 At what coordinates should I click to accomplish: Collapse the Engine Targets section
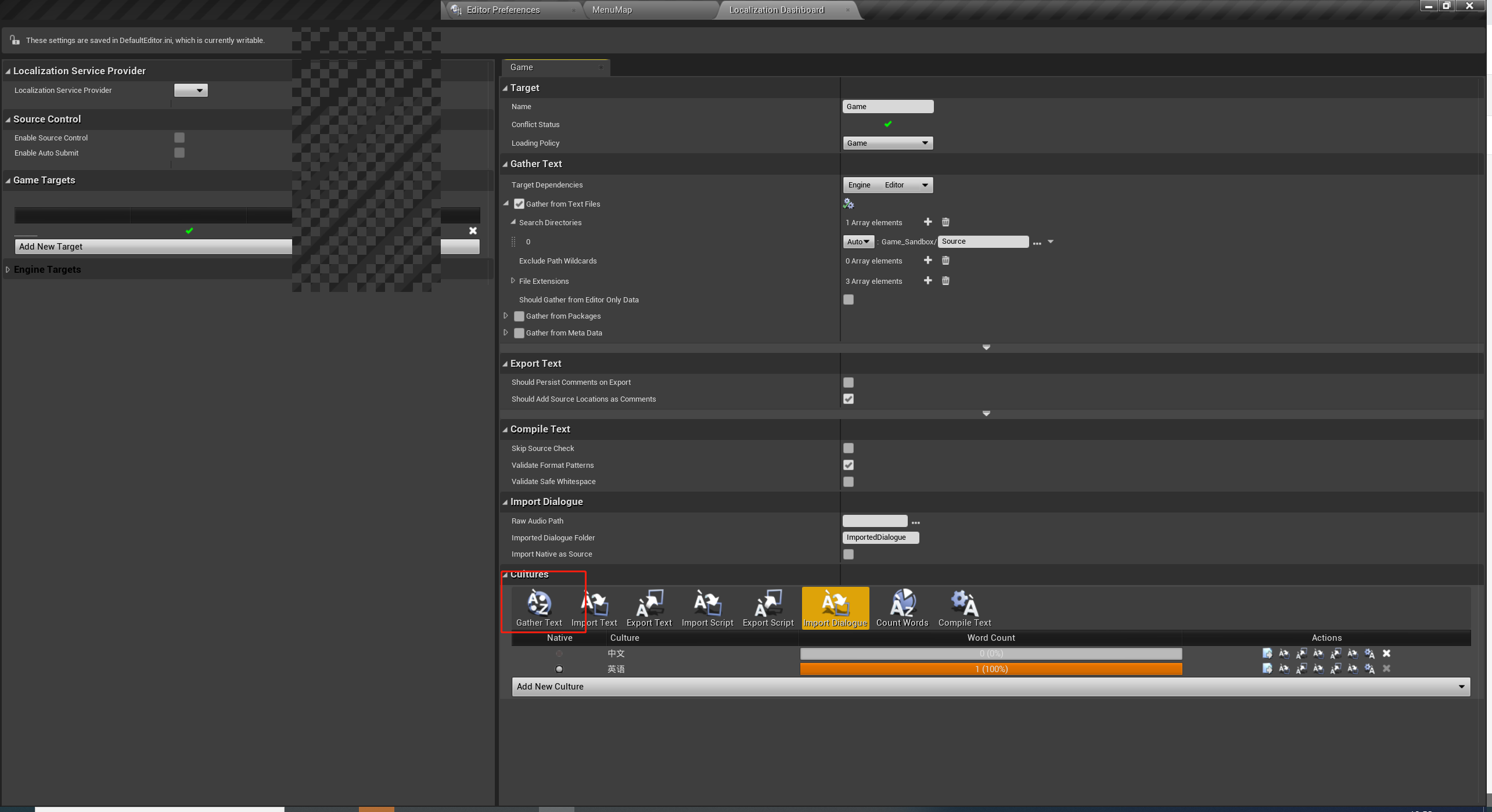(x=8, y=269)
